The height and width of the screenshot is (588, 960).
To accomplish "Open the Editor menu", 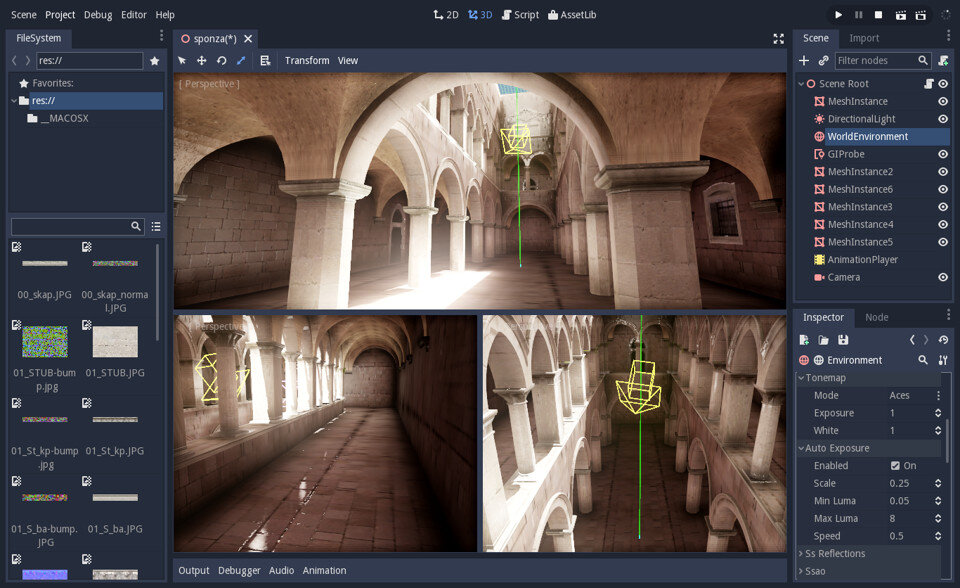I will tap(134, 15).
